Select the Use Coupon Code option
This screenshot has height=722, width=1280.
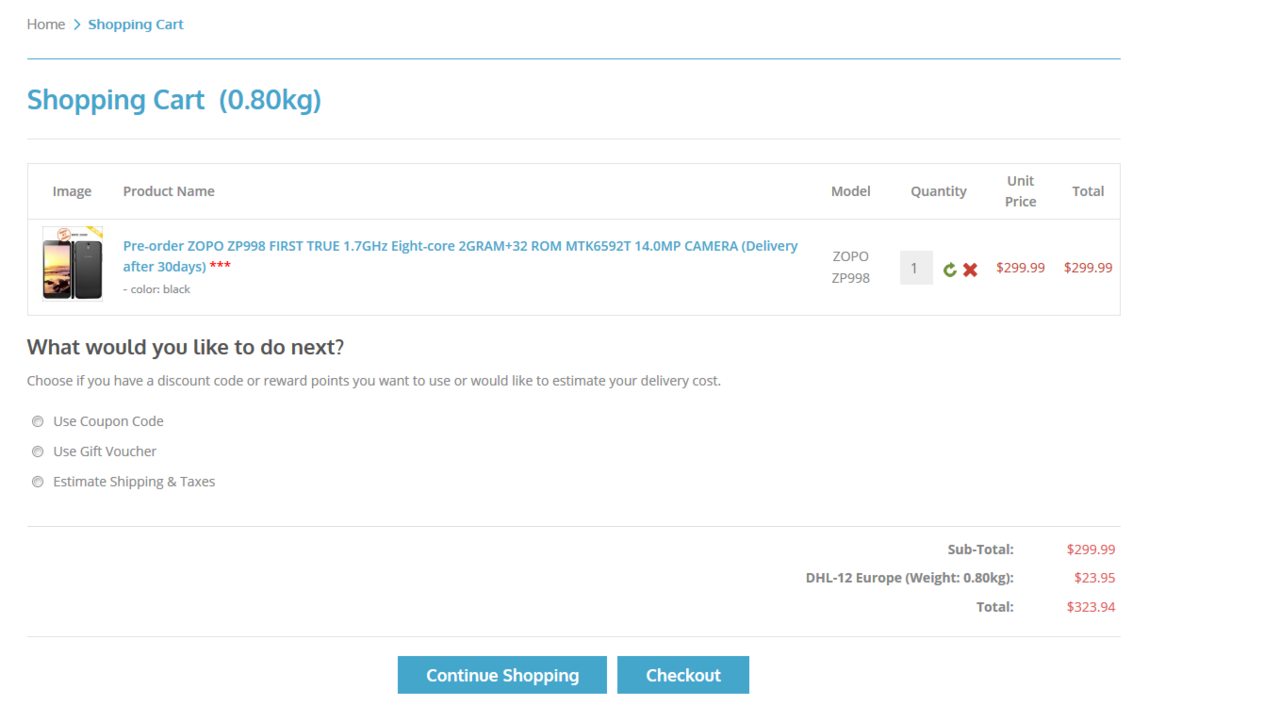click(38, 421)
